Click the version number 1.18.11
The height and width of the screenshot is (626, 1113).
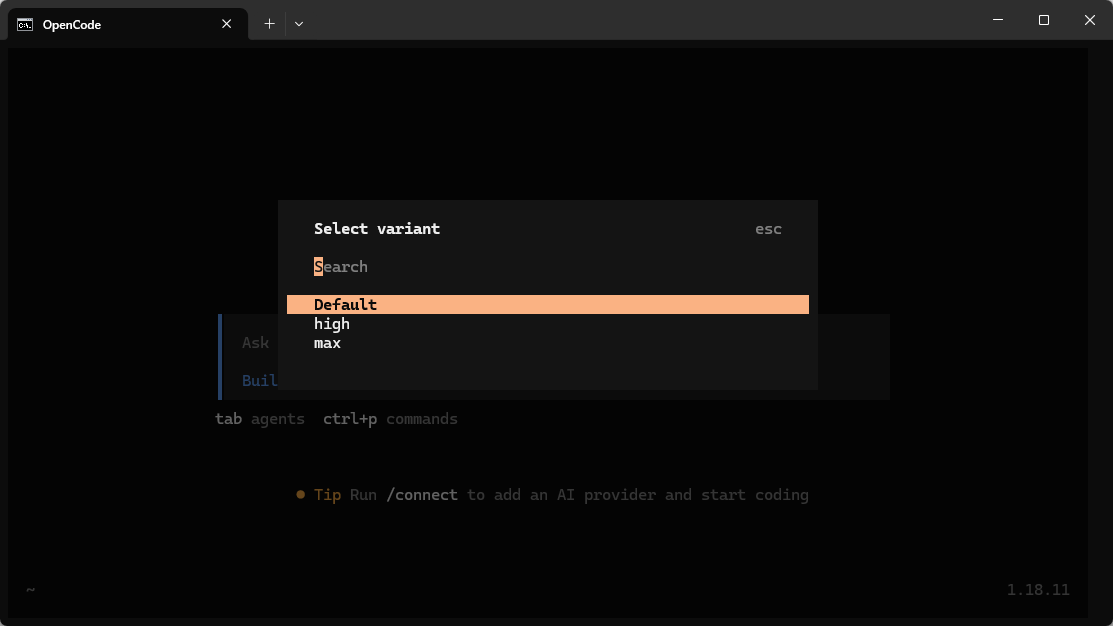1038,590
